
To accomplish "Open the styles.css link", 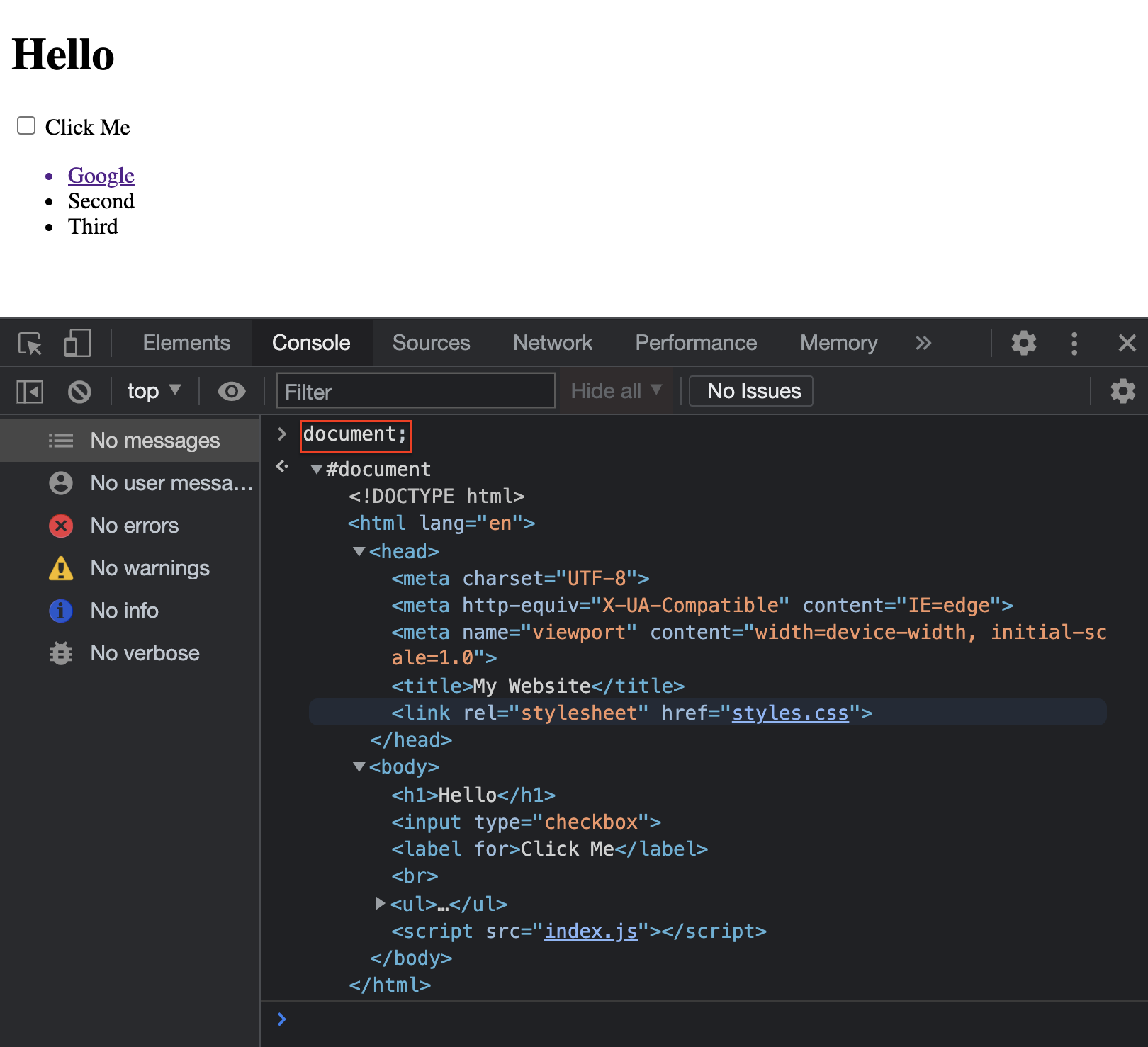I will point(790,713).
